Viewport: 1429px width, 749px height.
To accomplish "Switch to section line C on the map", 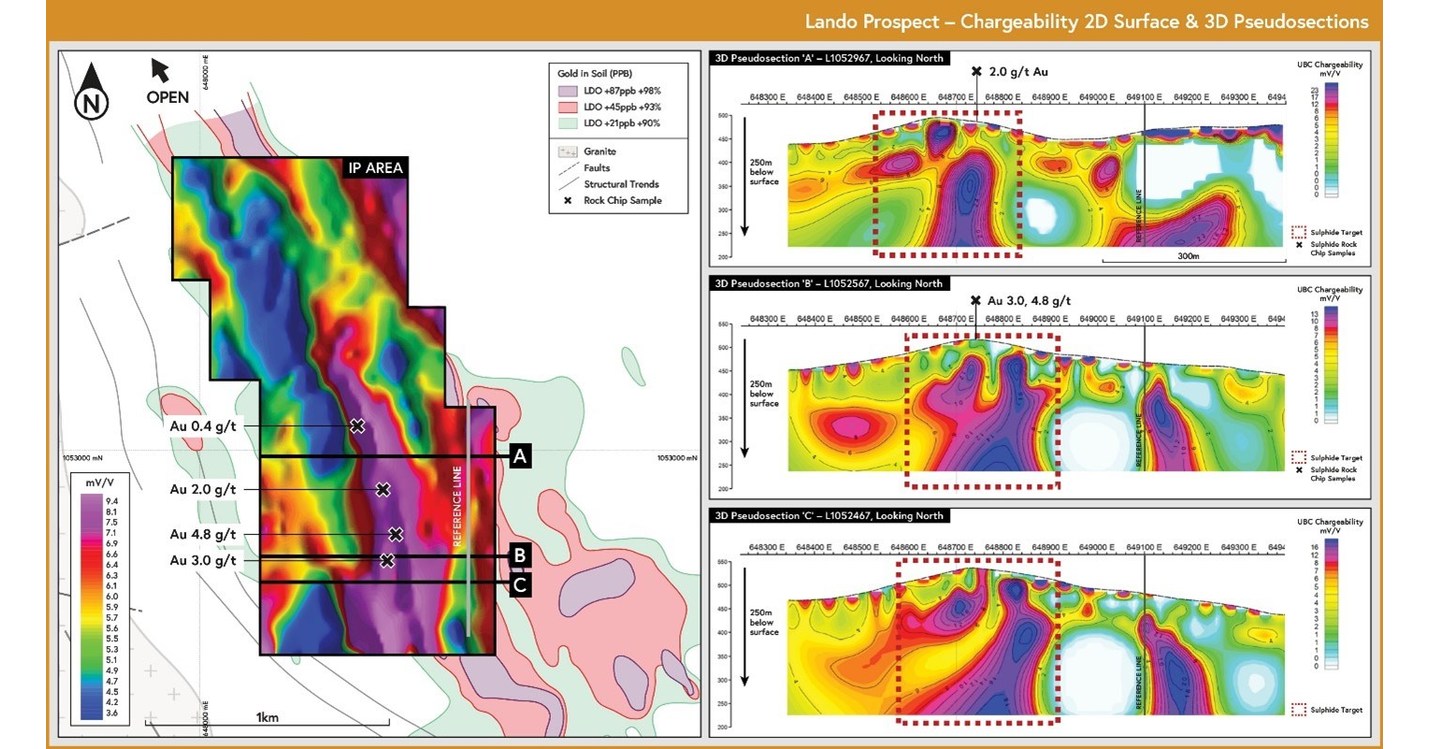I will pos(519,583).
